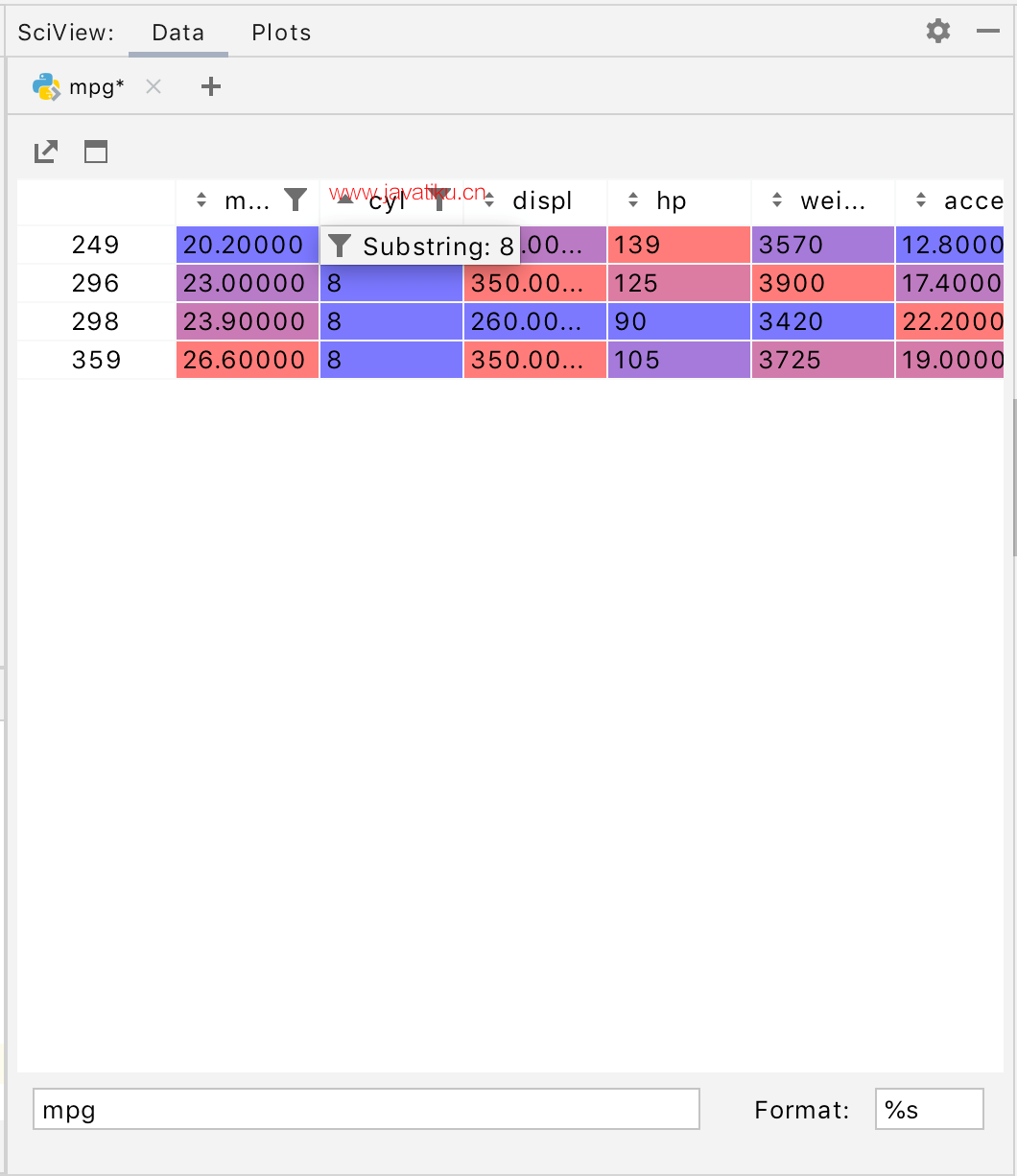The image size is (1017, 1176).
Task: Click the Python icon on mpg tab
Action: [x=46, y=87]
